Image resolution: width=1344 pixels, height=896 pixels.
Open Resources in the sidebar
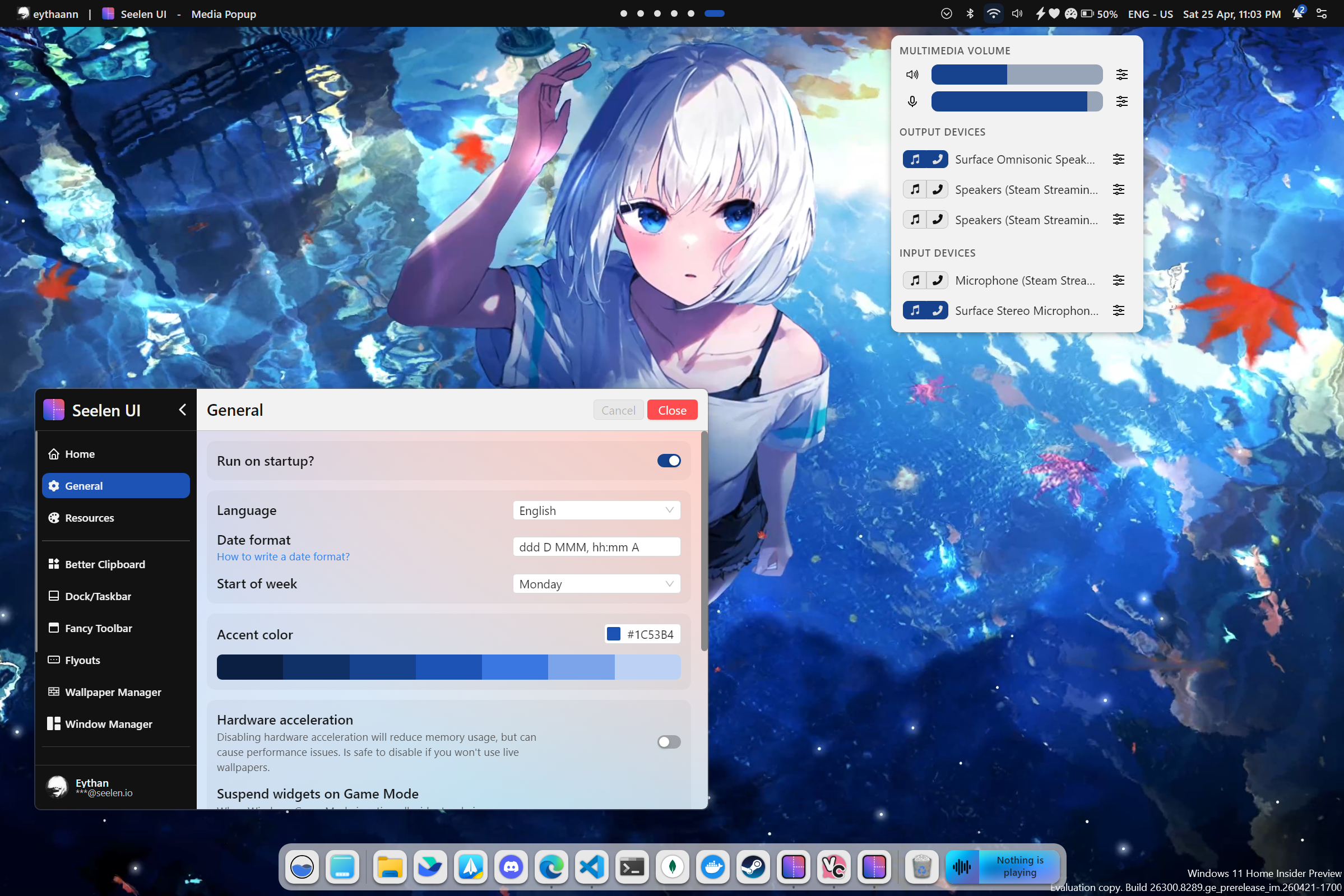click(116, 518)
